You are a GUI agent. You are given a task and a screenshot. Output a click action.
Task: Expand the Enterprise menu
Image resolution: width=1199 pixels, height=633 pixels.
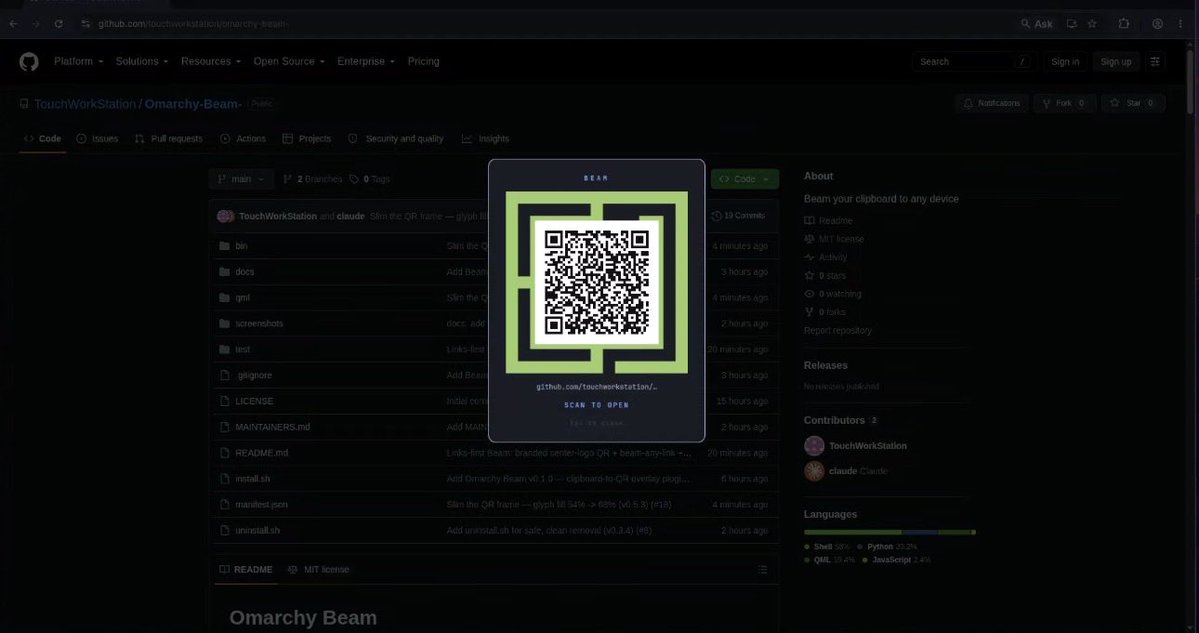click(x=366, y=62)
